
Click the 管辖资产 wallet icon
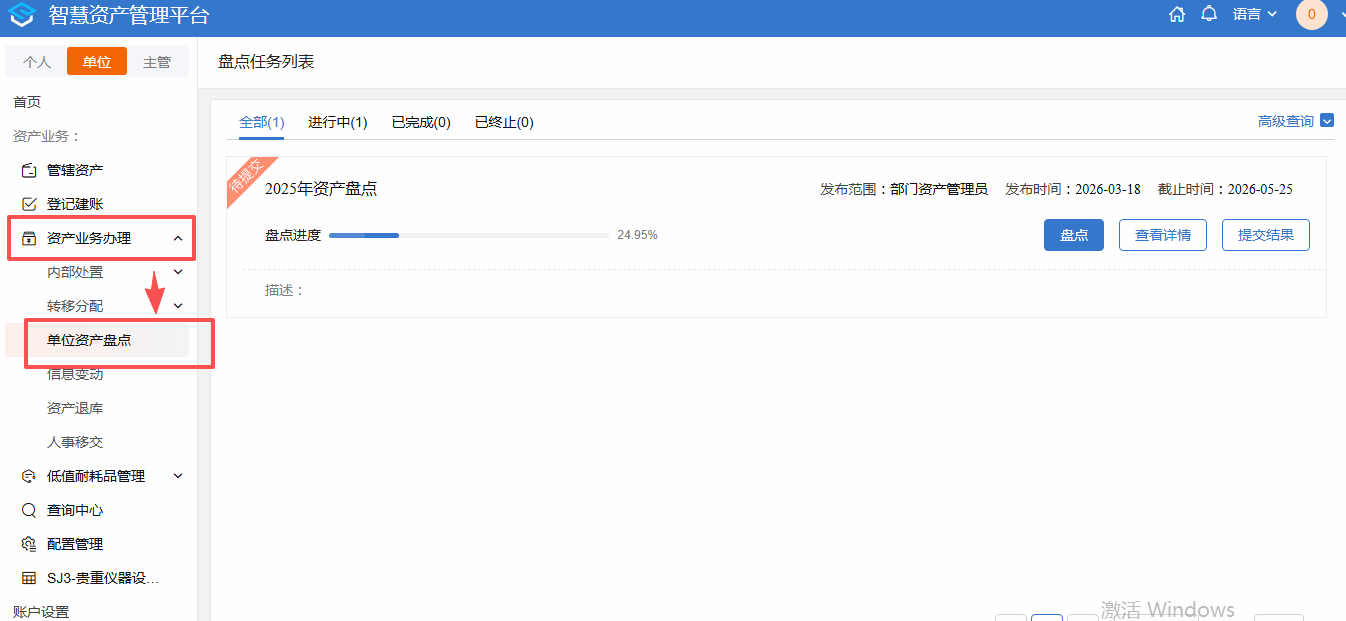click(29, 170)
